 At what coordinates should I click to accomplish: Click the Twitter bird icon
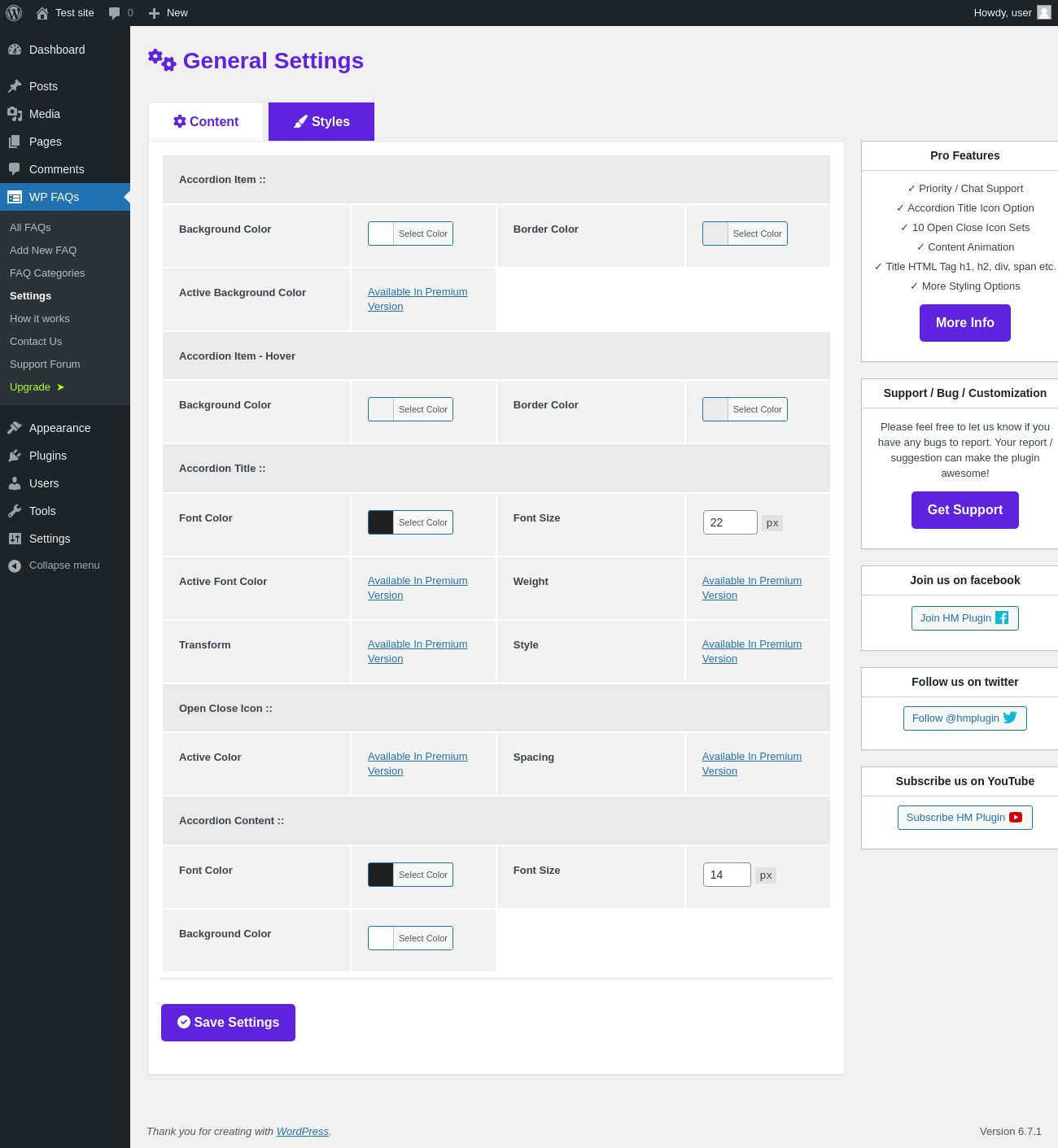pyautogui.click(x=1010, y=718)
